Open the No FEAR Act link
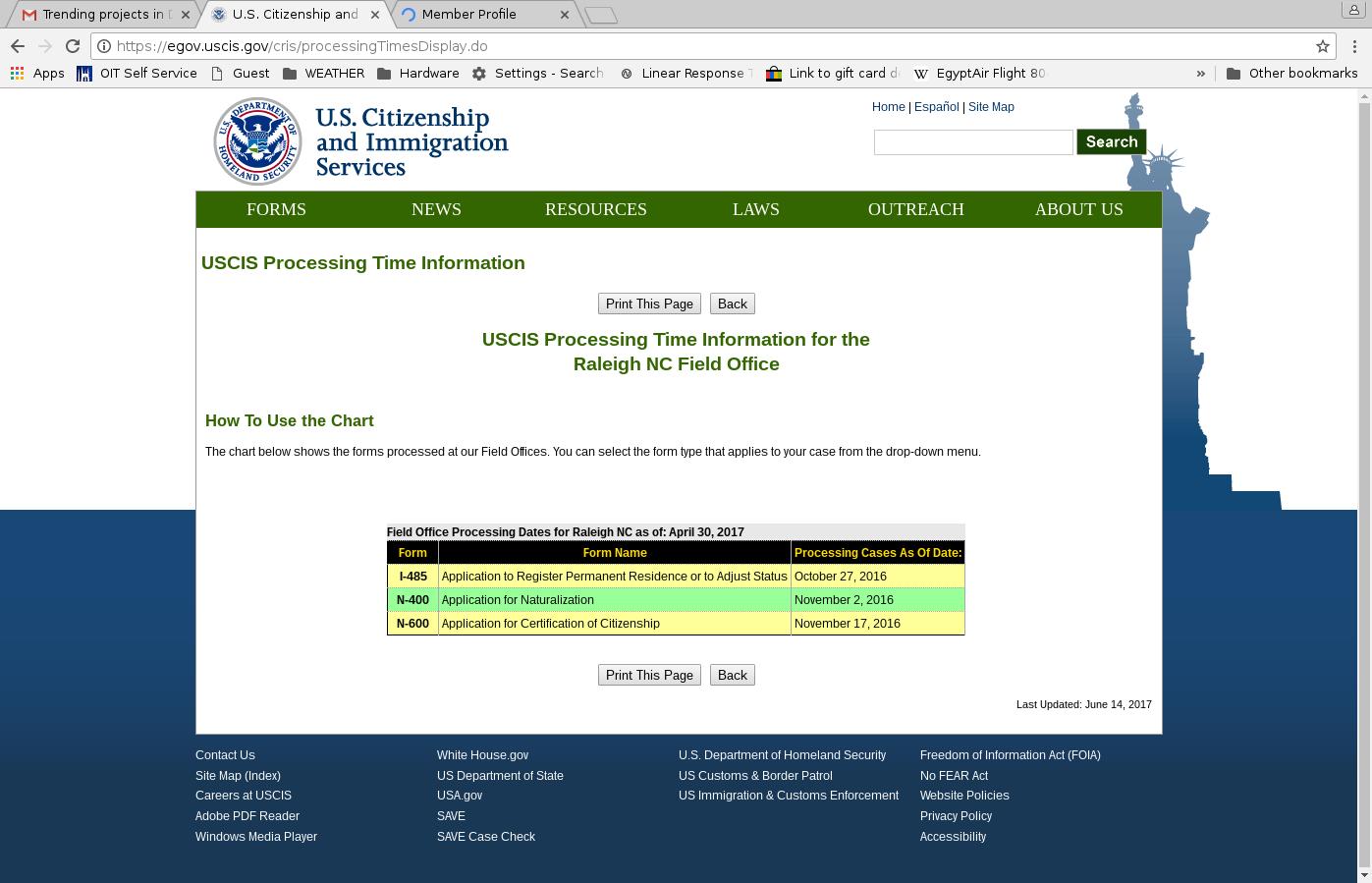 pyautogui.click(x=954, y=776)
